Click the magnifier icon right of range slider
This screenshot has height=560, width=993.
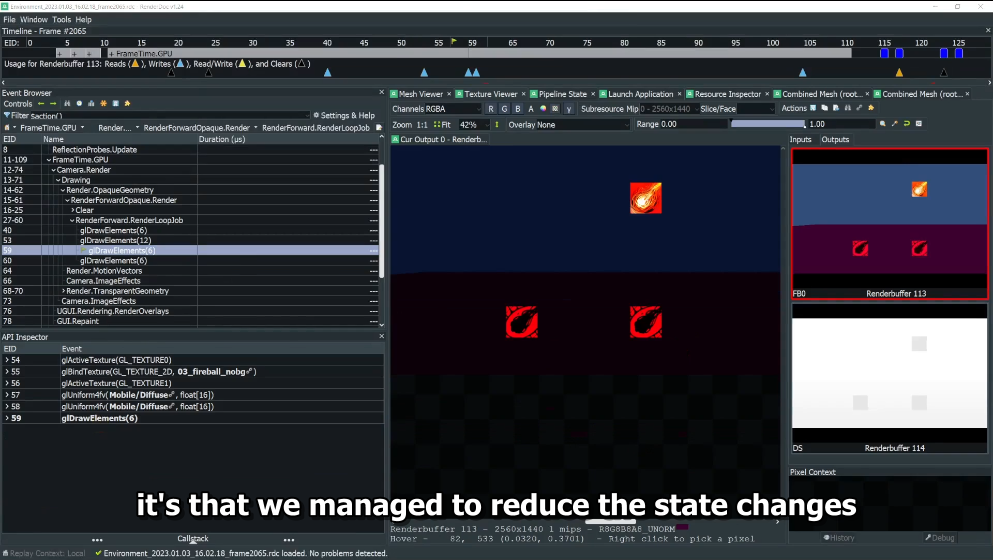click(x=883, y=124)
